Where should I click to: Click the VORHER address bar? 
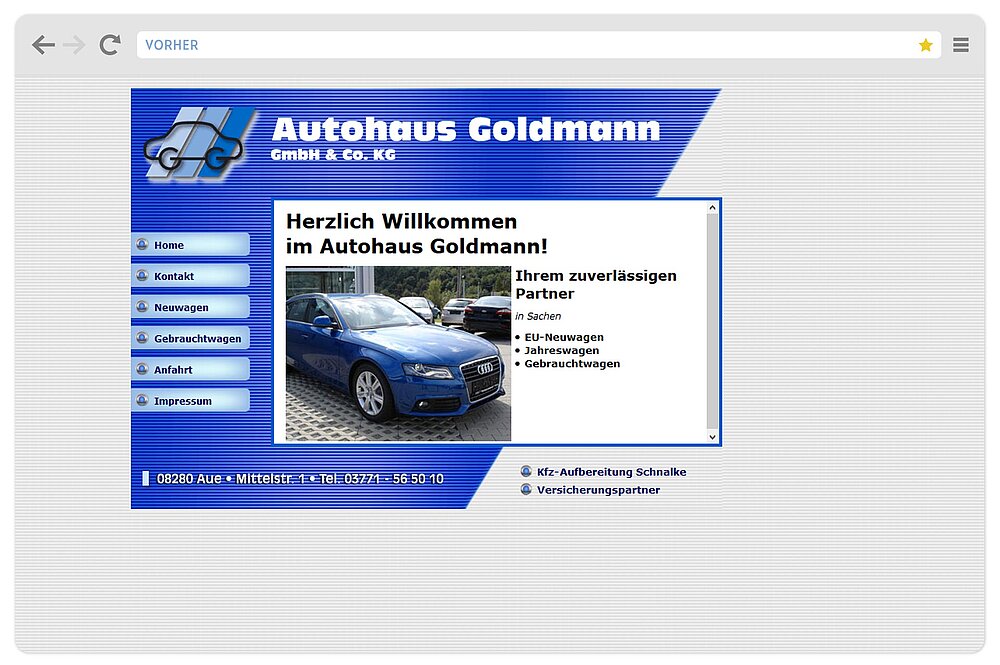click(538, 45)
